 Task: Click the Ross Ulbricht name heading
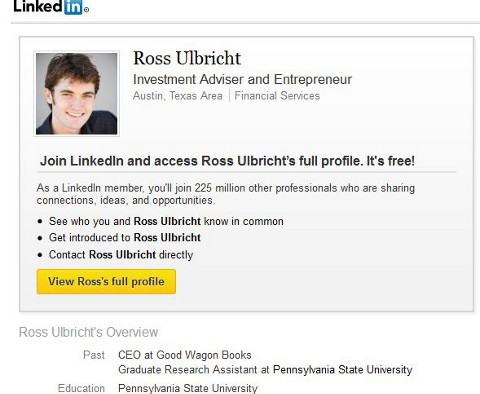tap(187, 58)
